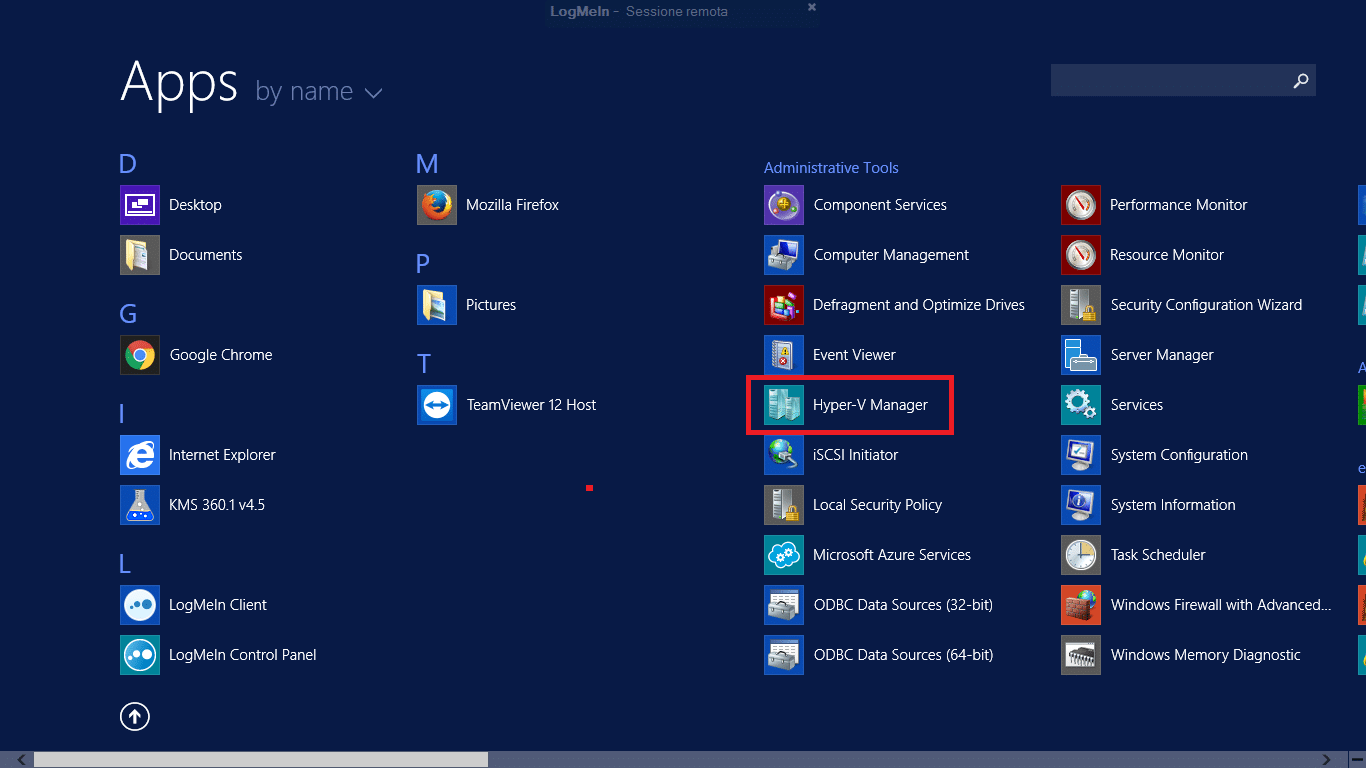
Task: Click the scrollbar right arrow
Action: tap(1327, 760)
